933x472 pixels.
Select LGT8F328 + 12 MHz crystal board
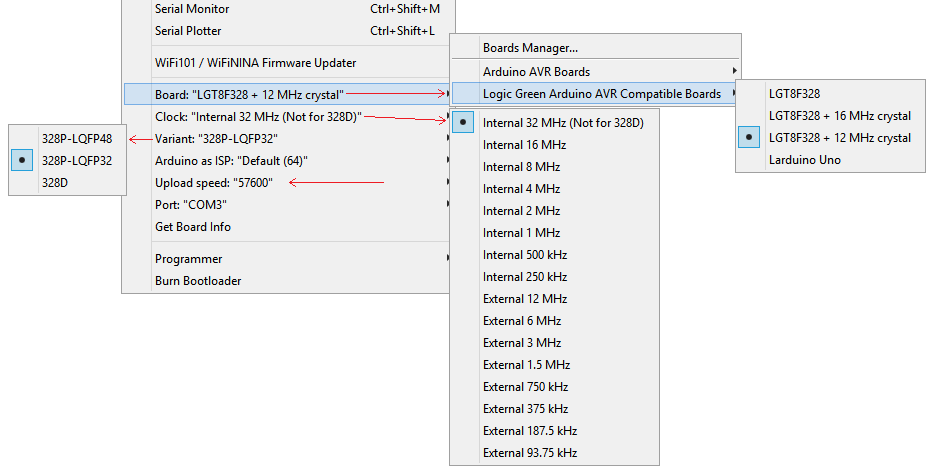pyautogui.click(x=831, y=137)
